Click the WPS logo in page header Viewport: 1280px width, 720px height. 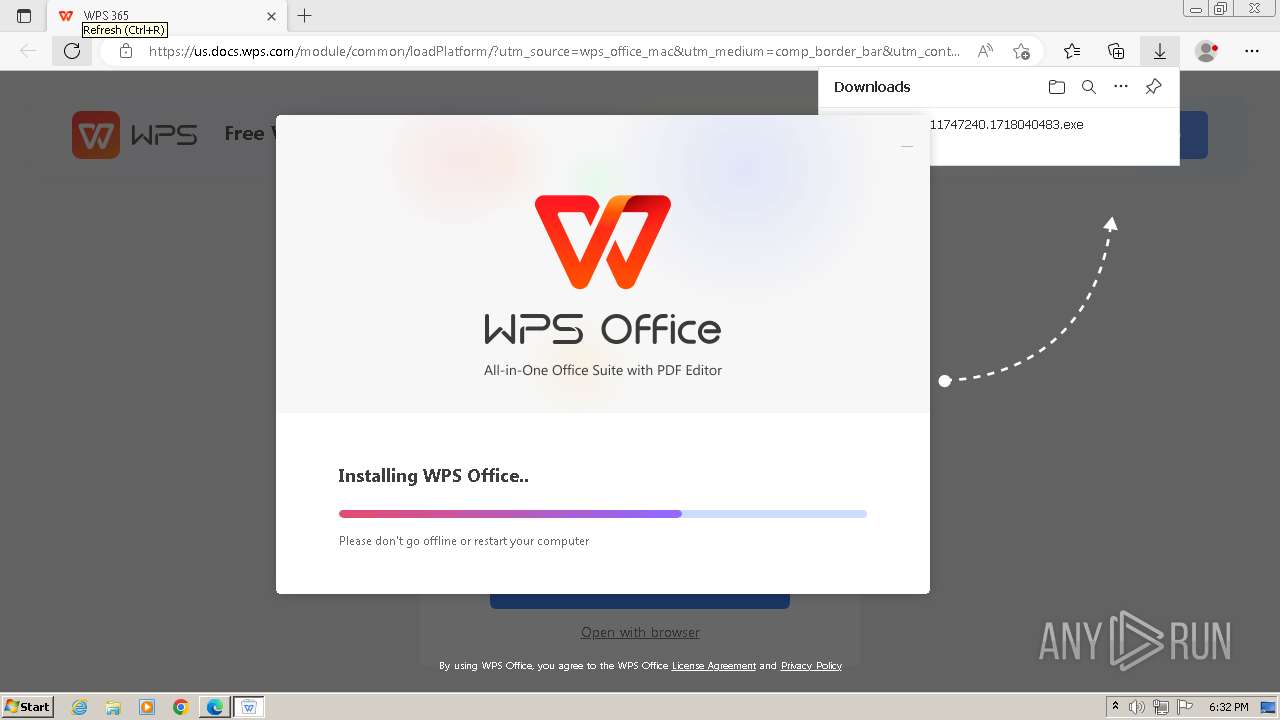(x=135, y=135)
